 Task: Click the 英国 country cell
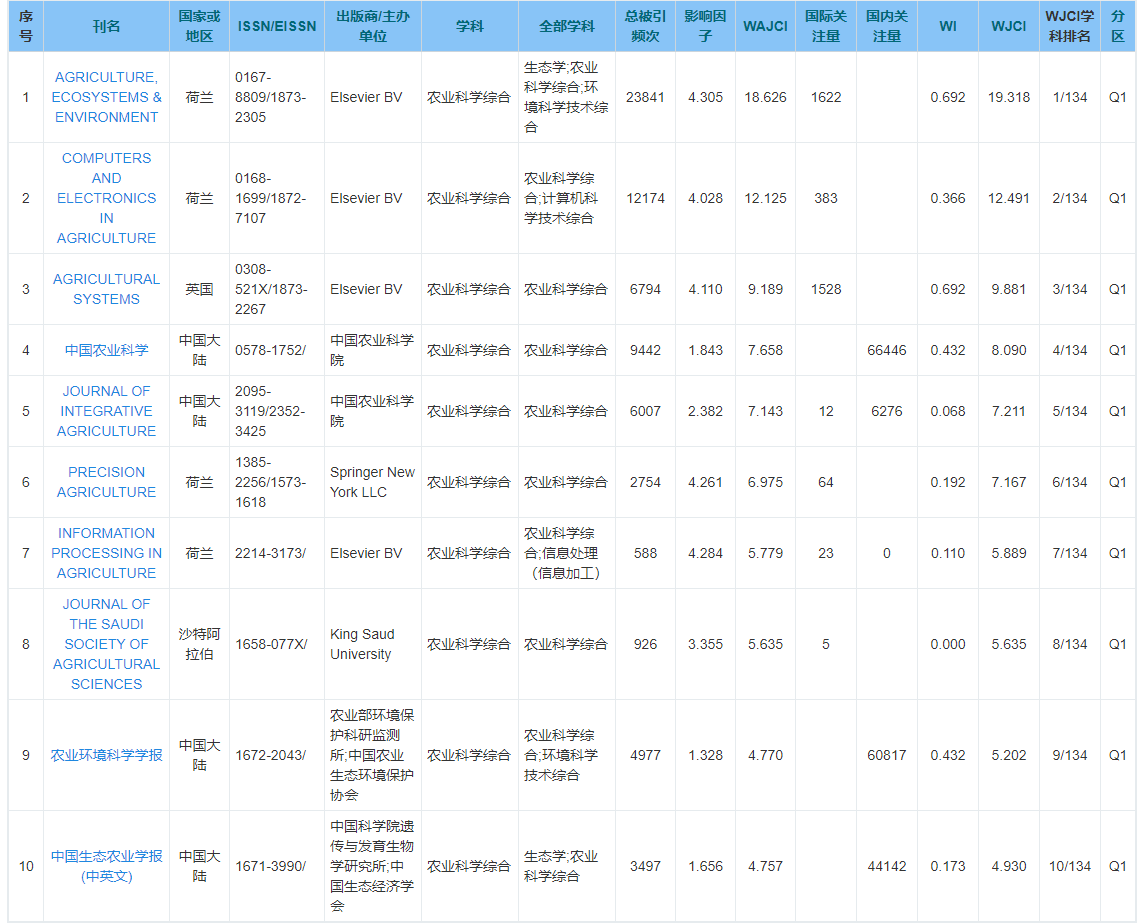pyautogui.click(x=199, y=289)
